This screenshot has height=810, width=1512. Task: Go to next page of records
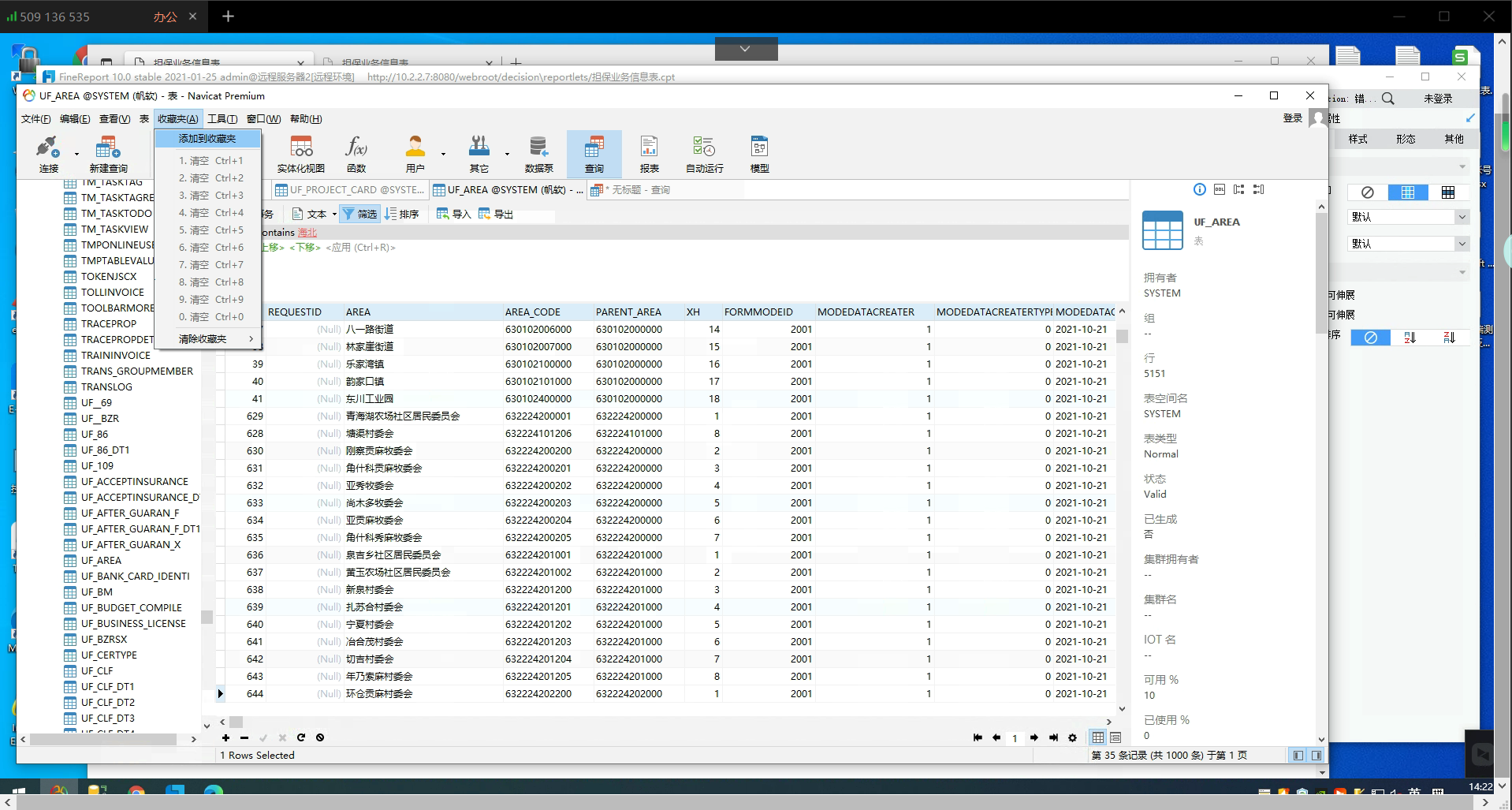(x=1033, y=737)
